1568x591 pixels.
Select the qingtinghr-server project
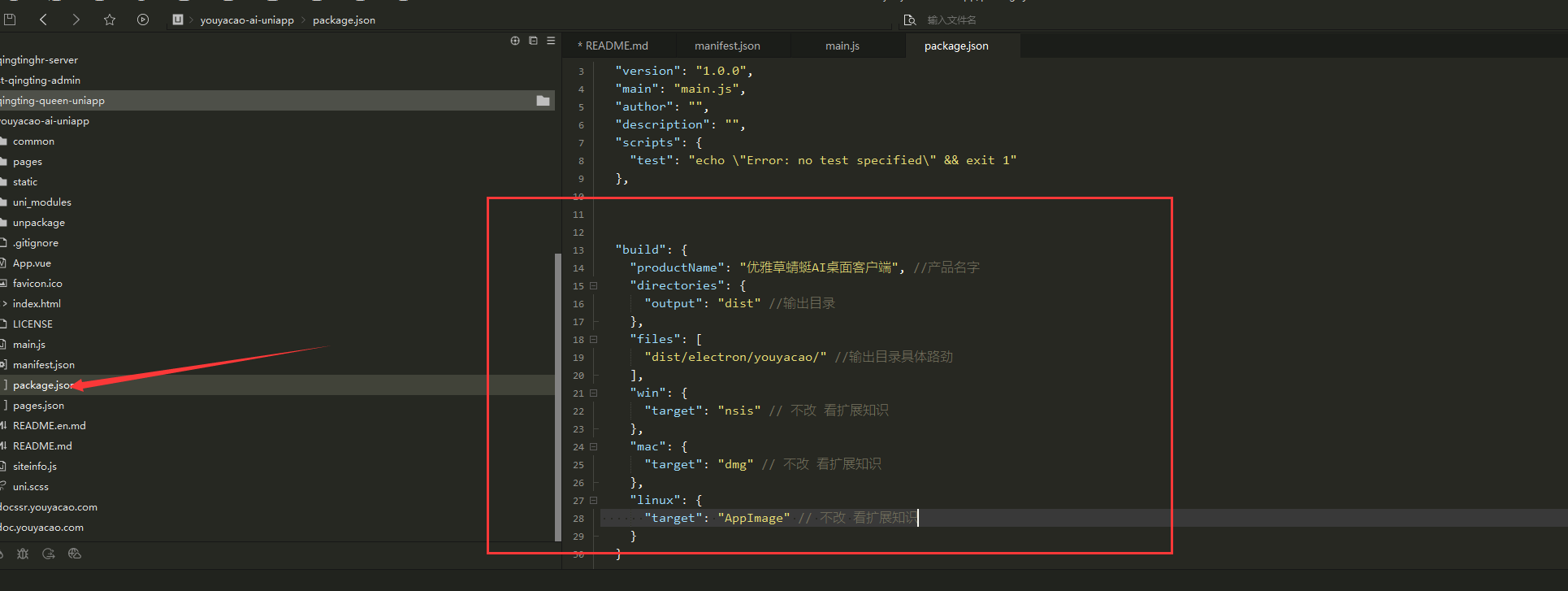point(39,60)
